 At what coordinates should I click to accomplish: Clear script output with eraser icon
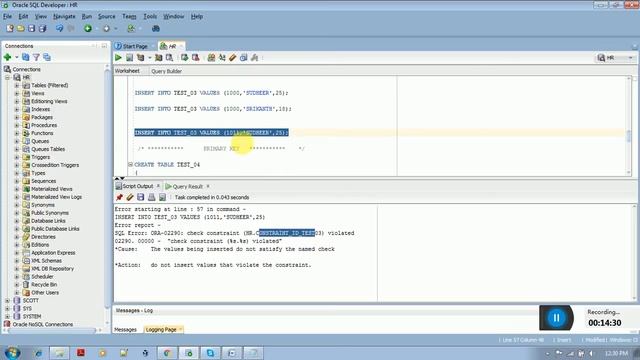point(130,197)
